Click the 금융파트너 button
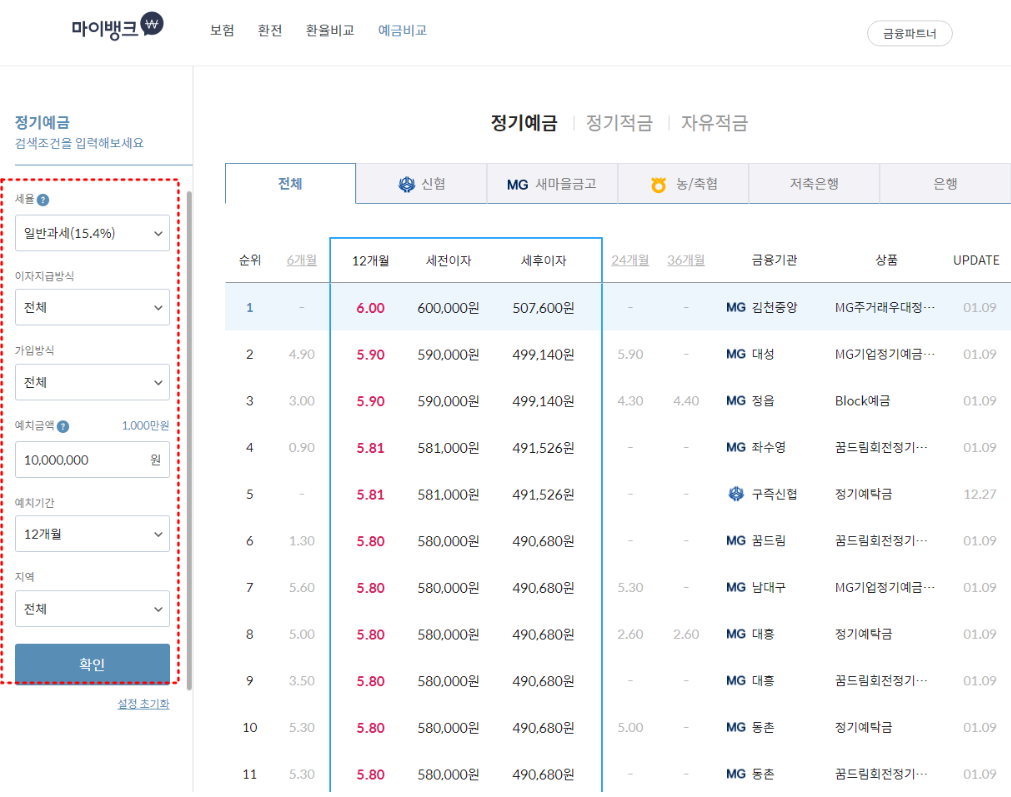Image resolution: width=1011 pixels, height=797 pixels. pyautogui.click(x=909, y=34)
